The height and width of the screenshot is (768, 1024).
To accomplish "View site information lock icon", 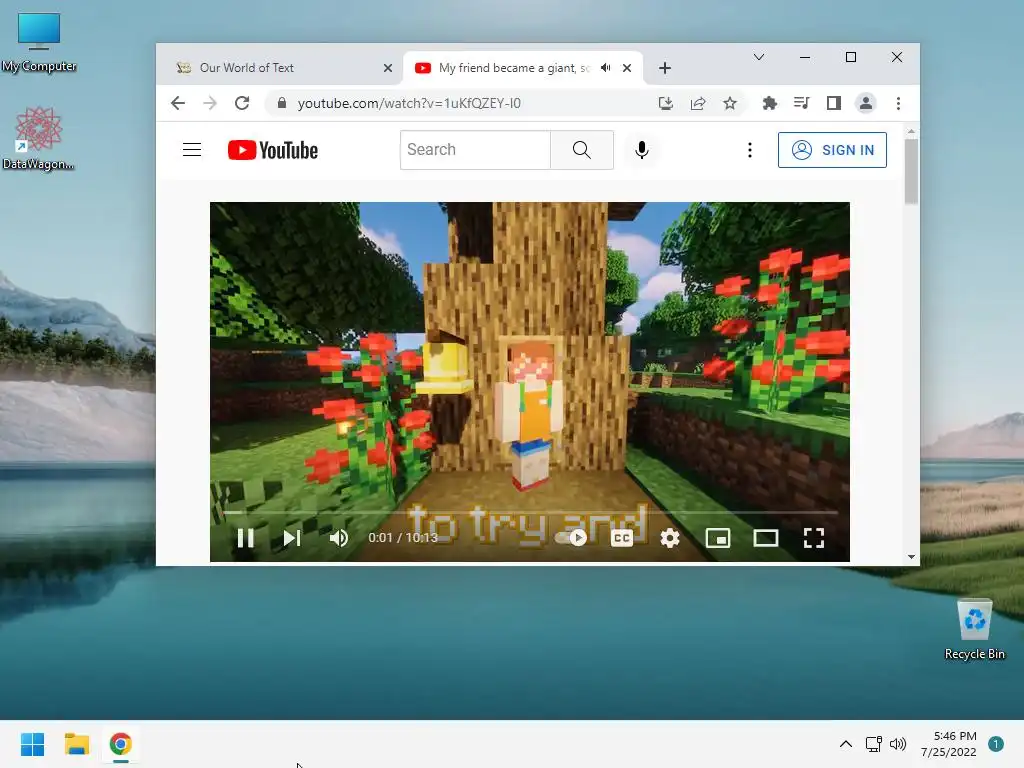I will click(282, 103).
